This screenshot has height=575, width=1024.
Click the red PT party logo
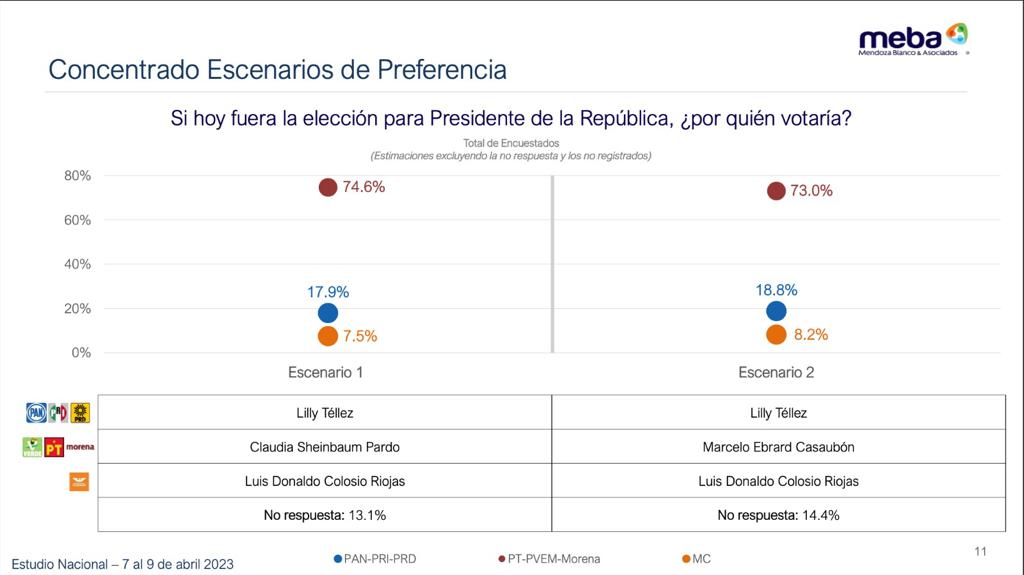click(54, 448)
